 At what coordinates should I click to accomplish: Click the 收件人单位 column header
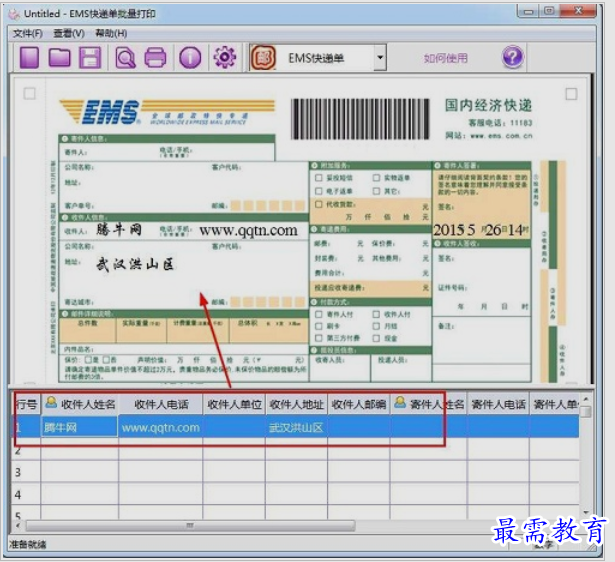click(x=235, y=404)
